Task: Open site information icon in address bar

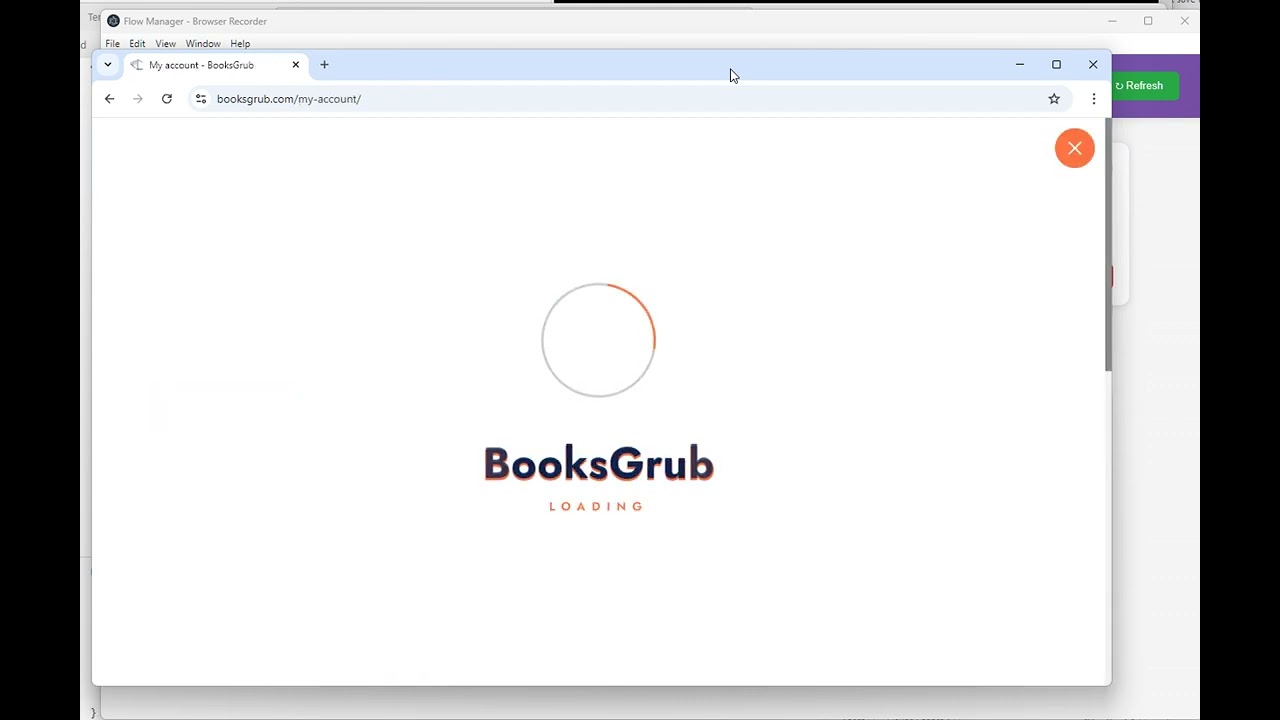Action: 201,99
